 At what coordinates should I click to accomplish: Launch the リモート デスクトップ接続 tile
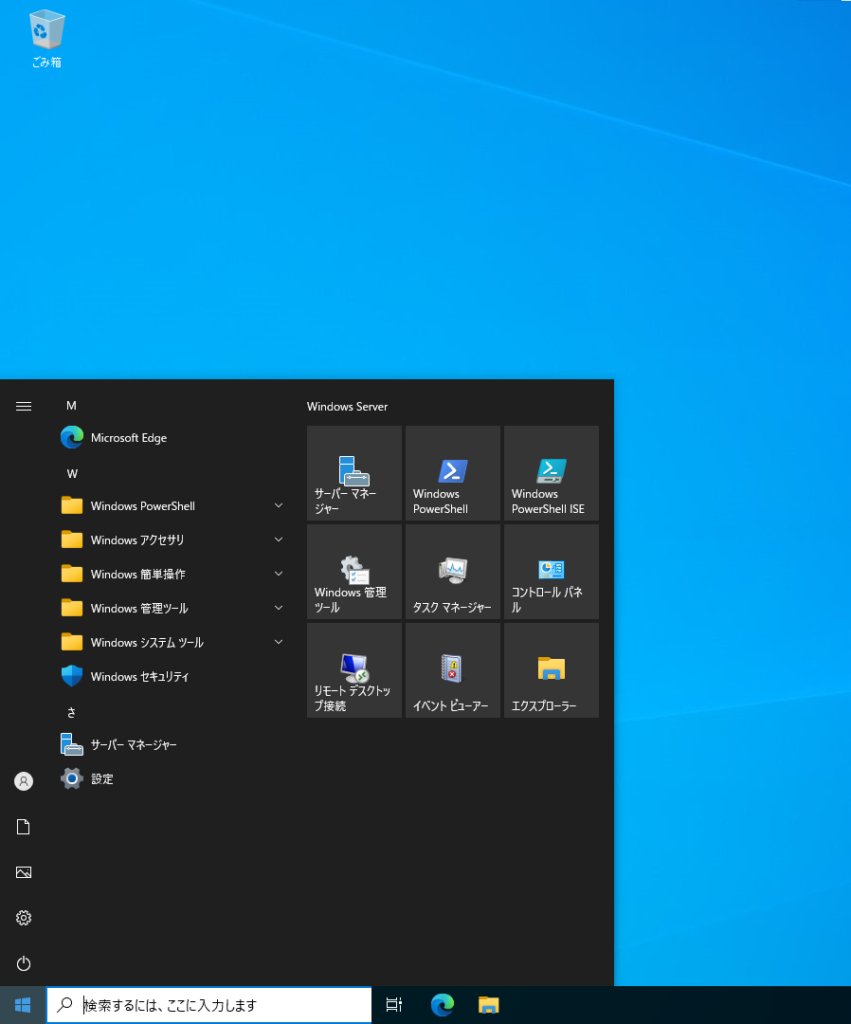click(354, 670)
